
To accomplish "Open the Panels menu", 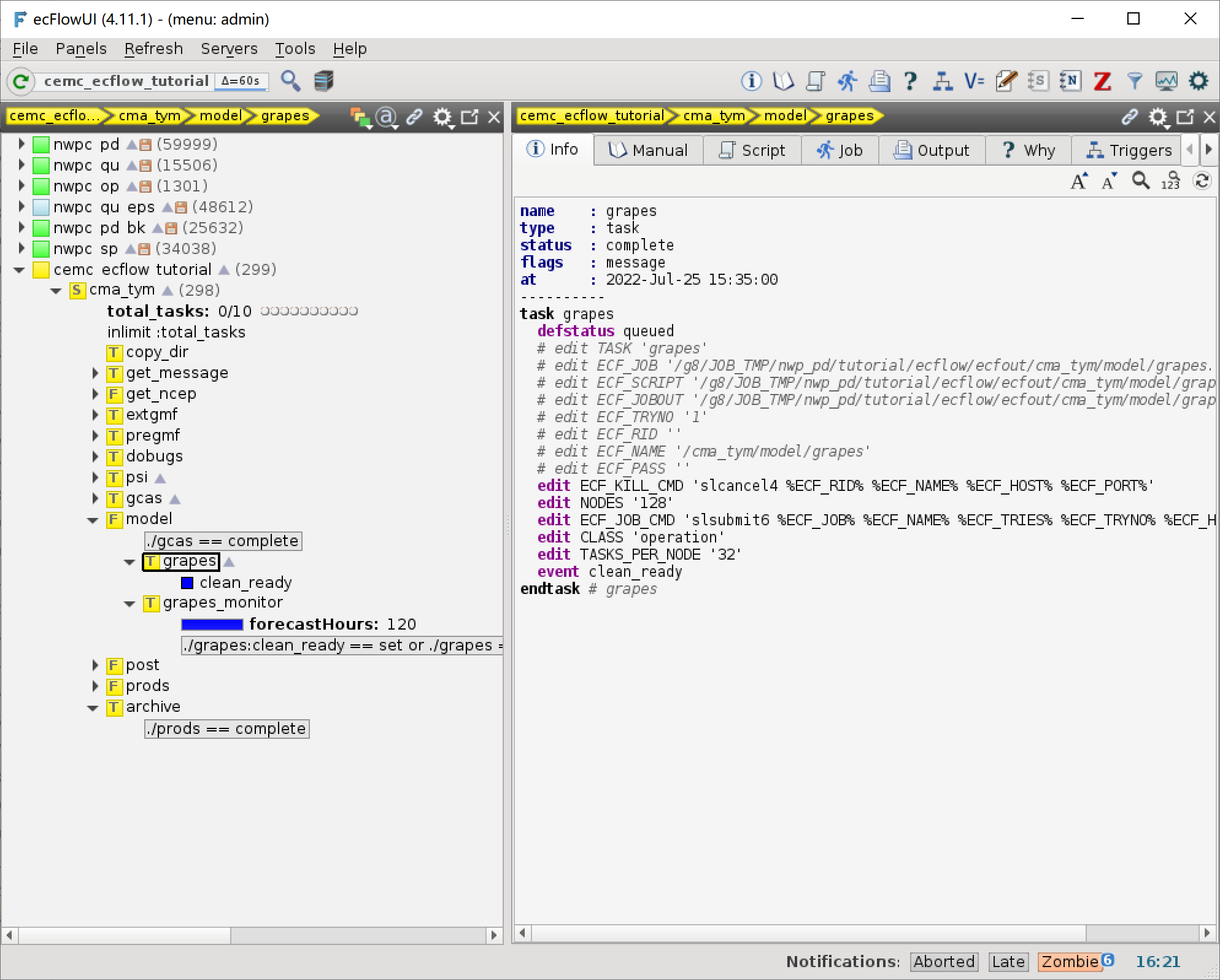I will pyautogui.click(x=81, y=48).
